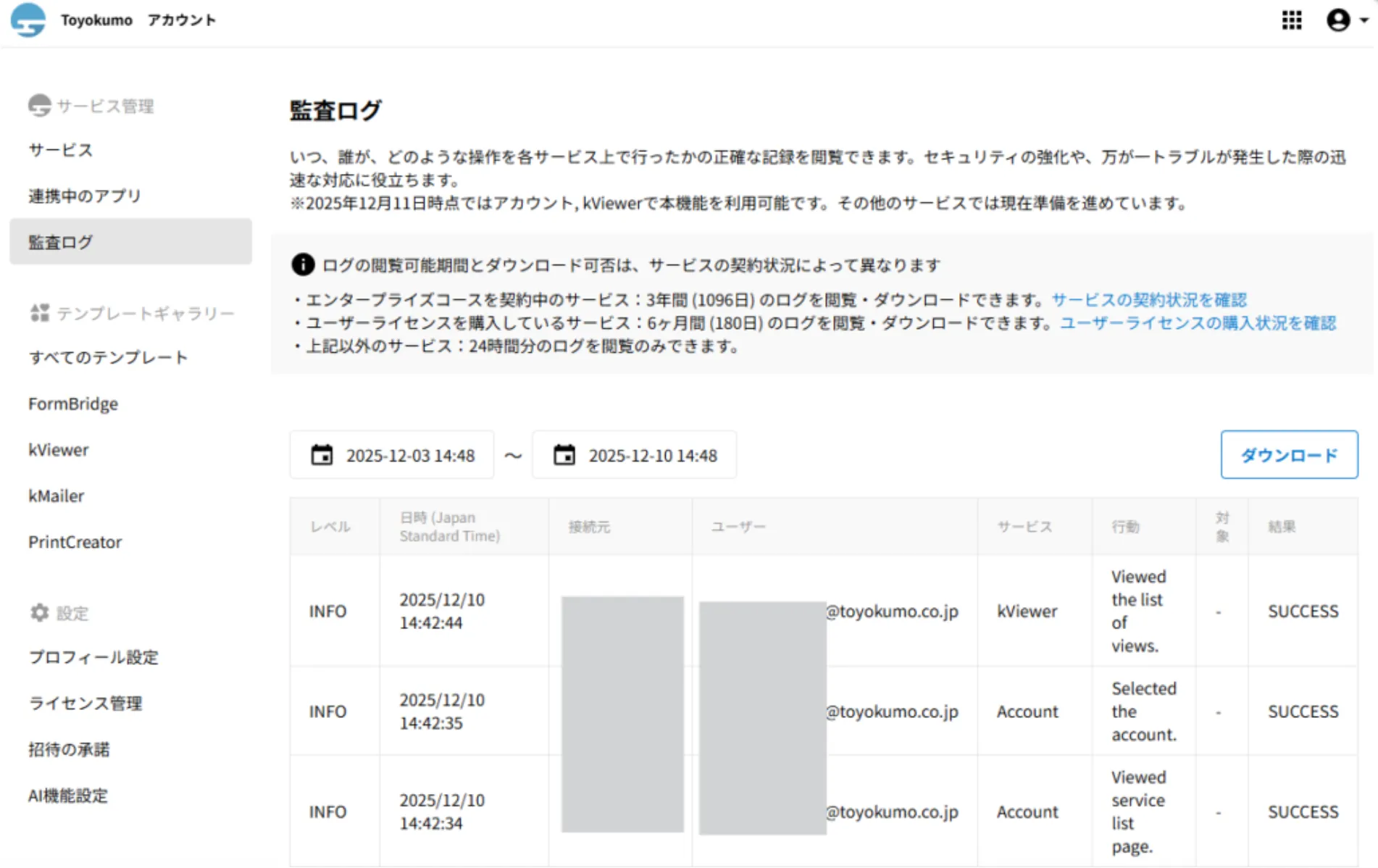The image size is (1378, 868).
Task: Open 招待の承諾 in the settings menu
Action: click(x=68, y=749)
